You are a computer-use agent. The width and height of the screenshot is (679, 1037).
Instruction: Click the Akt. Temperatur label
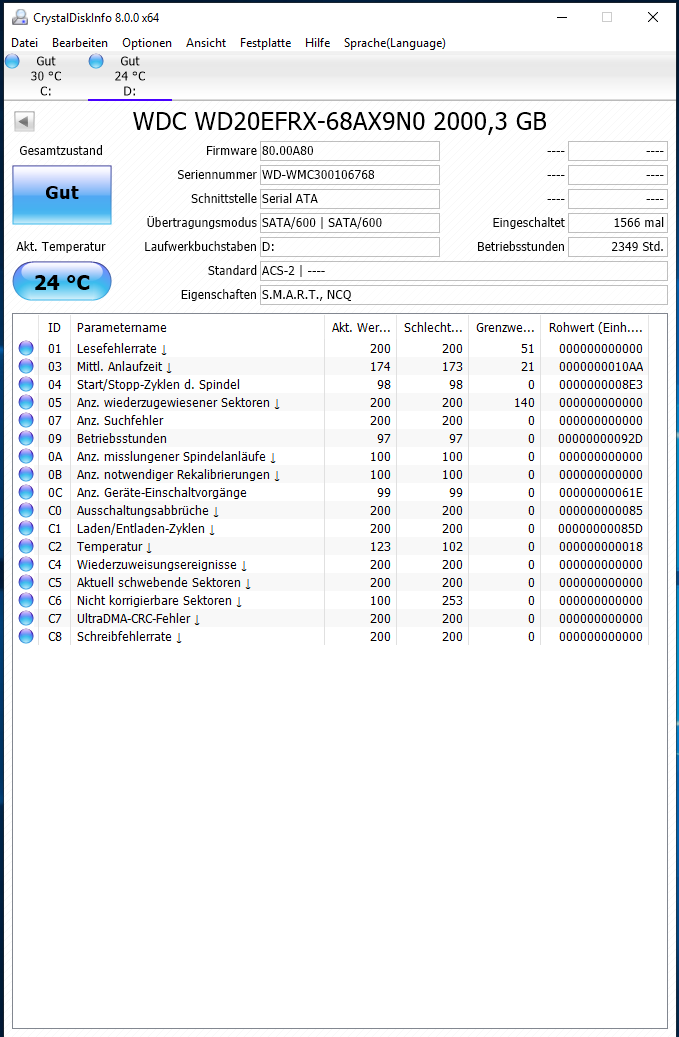[61, 247]
